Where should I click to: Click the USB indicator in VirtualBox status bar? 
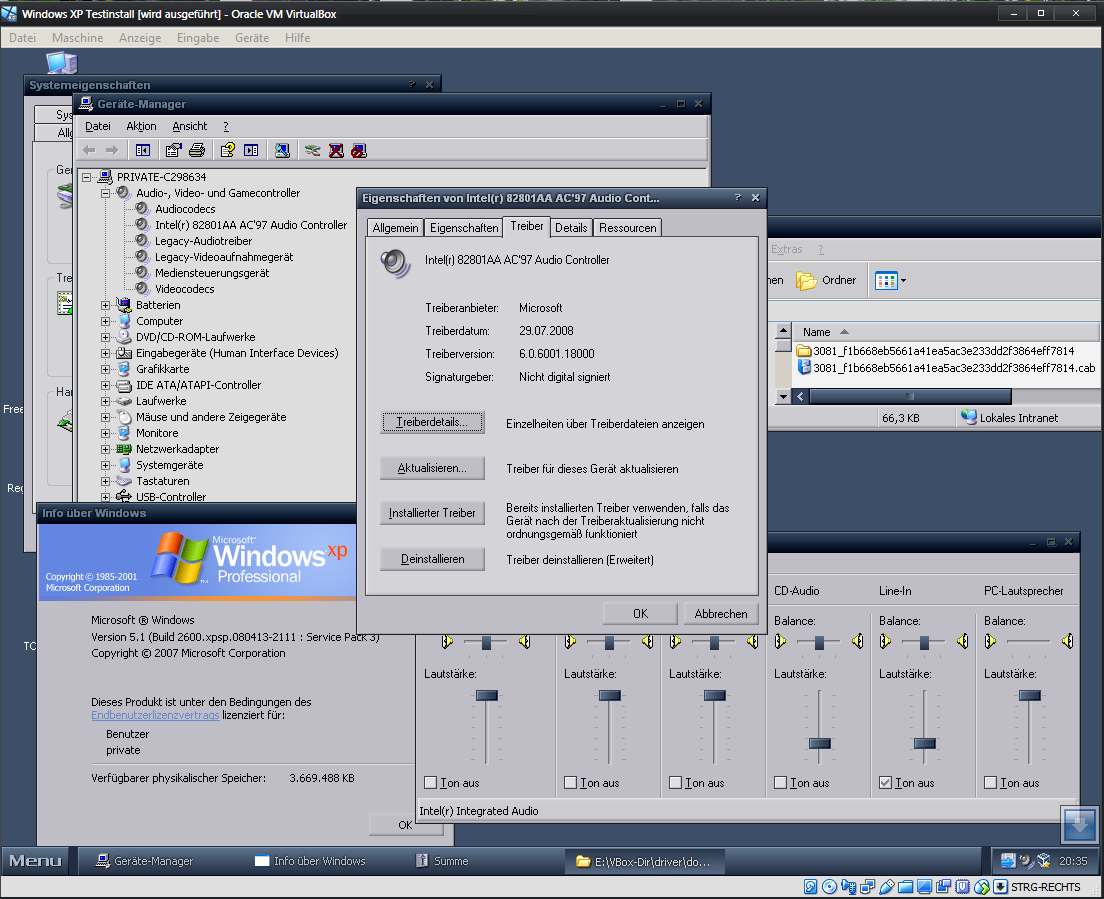tap(886, 887)
